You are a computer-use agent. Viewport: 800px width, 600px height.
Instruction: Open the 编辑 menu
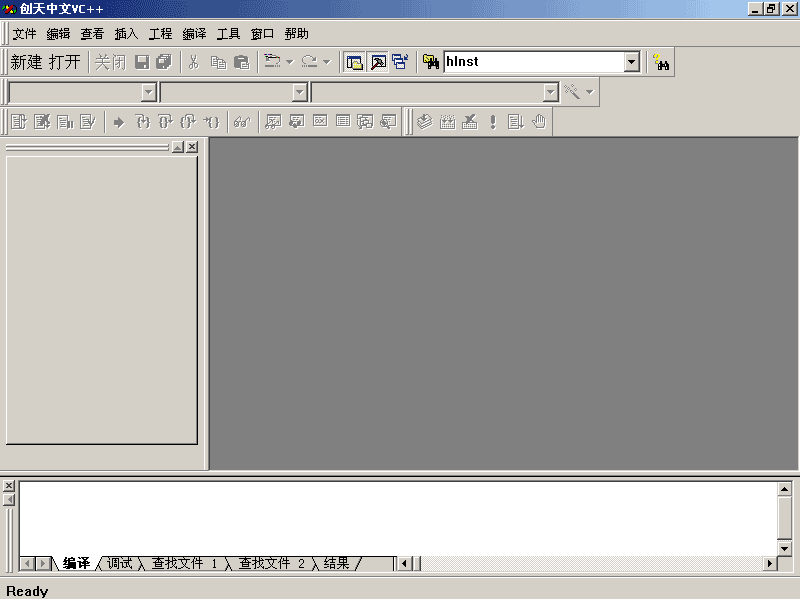[x=58, y=34]
